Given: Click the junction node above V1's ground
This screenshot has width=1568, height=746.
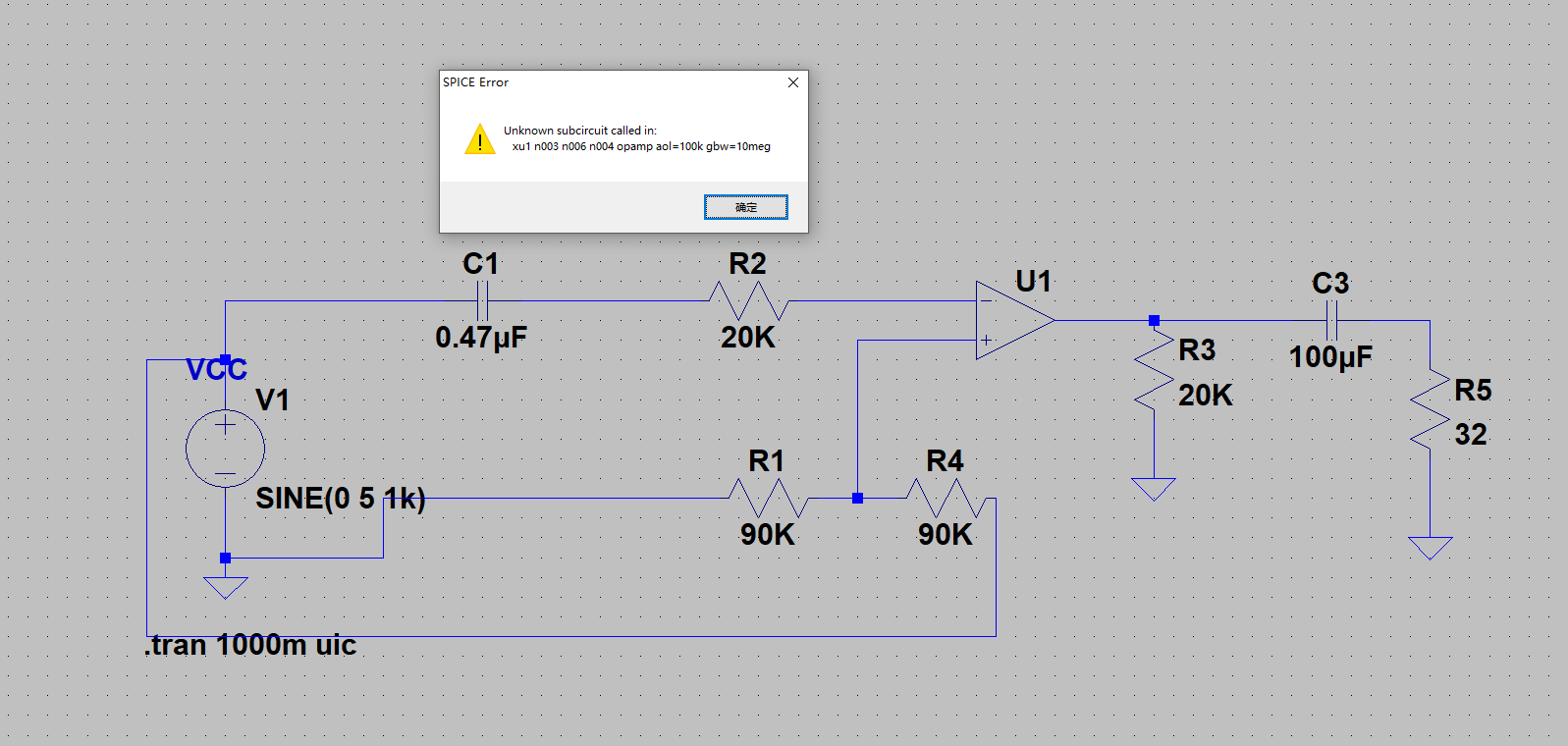Looking at the screenshot, I should click(225, 558).
